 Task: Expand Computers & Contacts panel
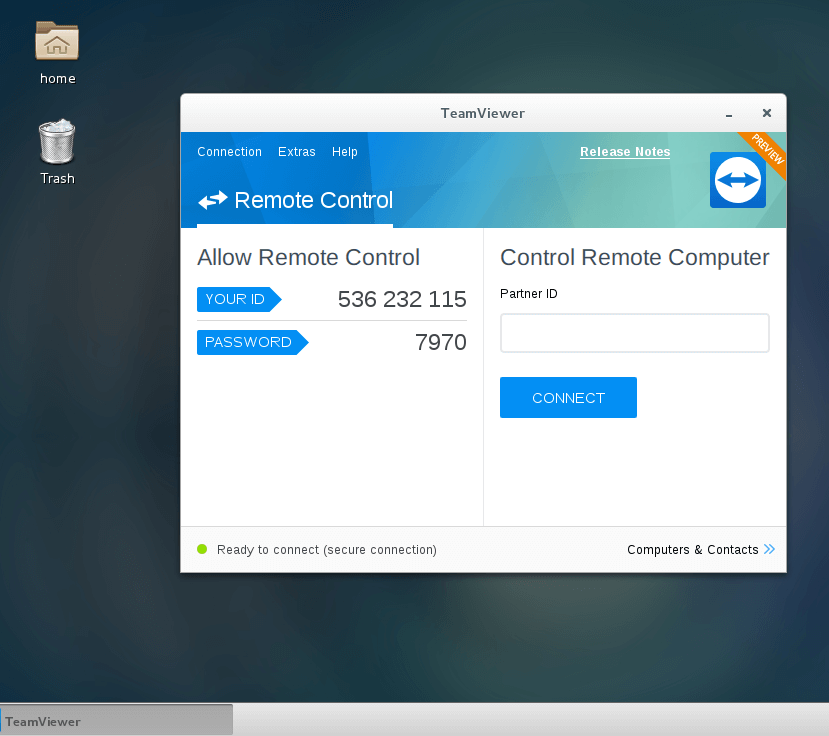click(x=701, y=549)
